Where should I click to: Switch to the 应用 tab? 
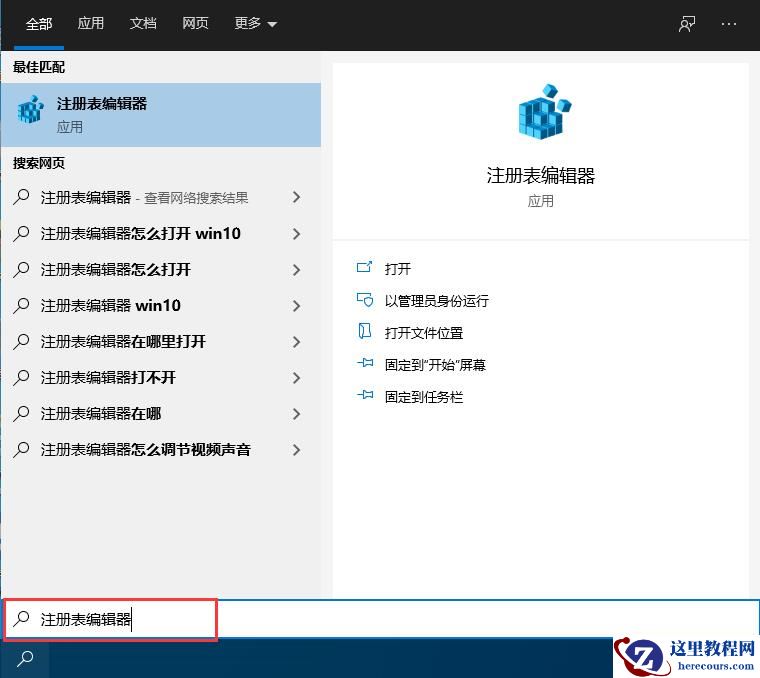[91, 23]
